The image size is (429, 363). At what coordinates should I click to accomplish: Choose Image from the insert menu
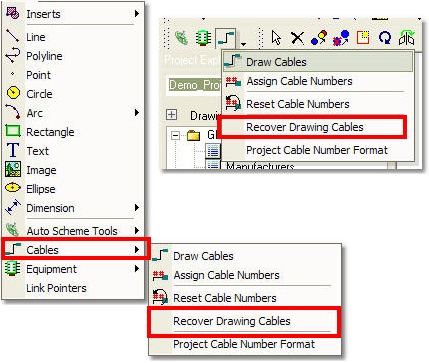(x=73, y=170)
